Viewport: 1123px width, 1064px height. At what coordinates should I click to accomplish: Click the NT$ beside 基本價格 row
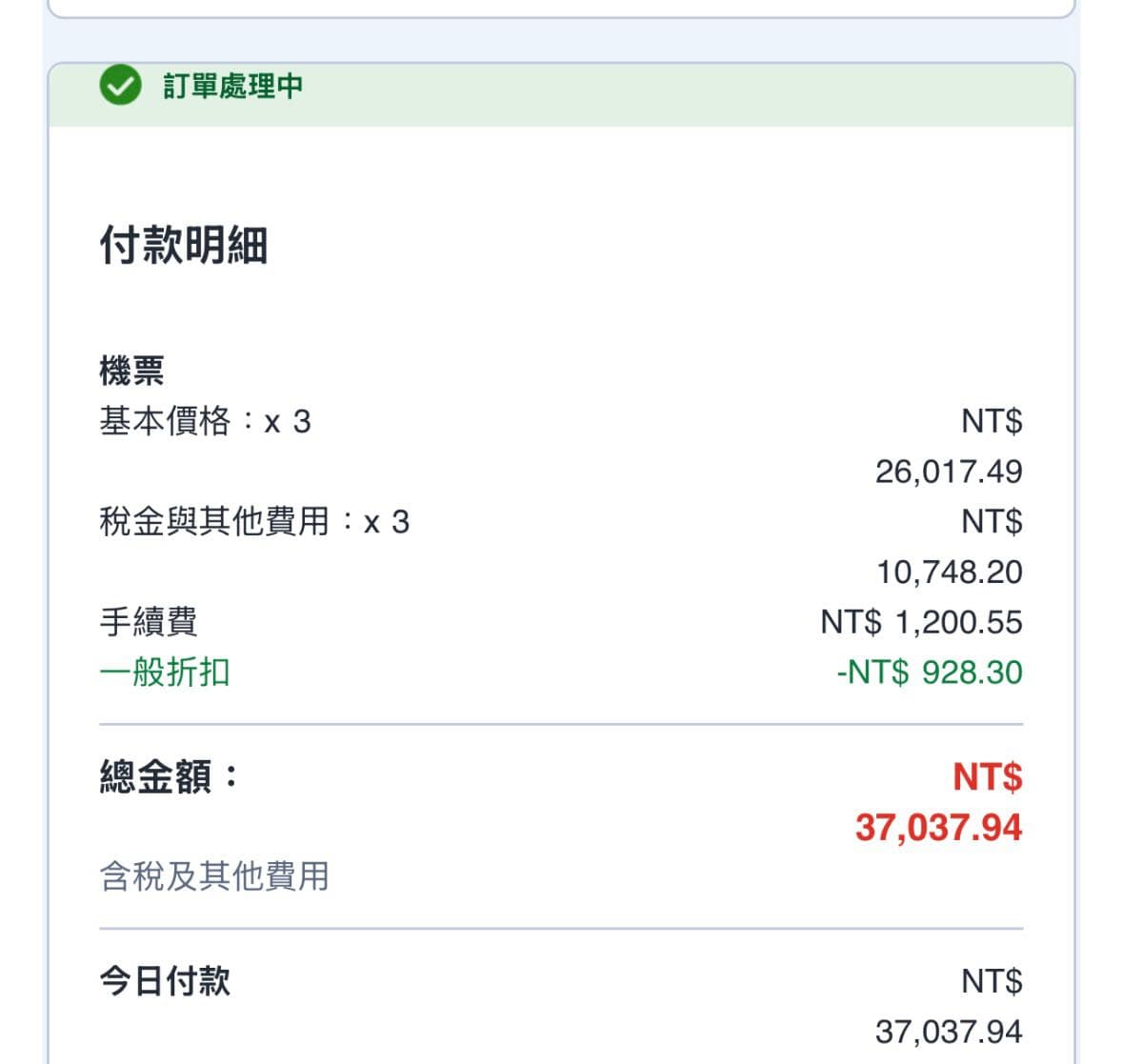992,421
